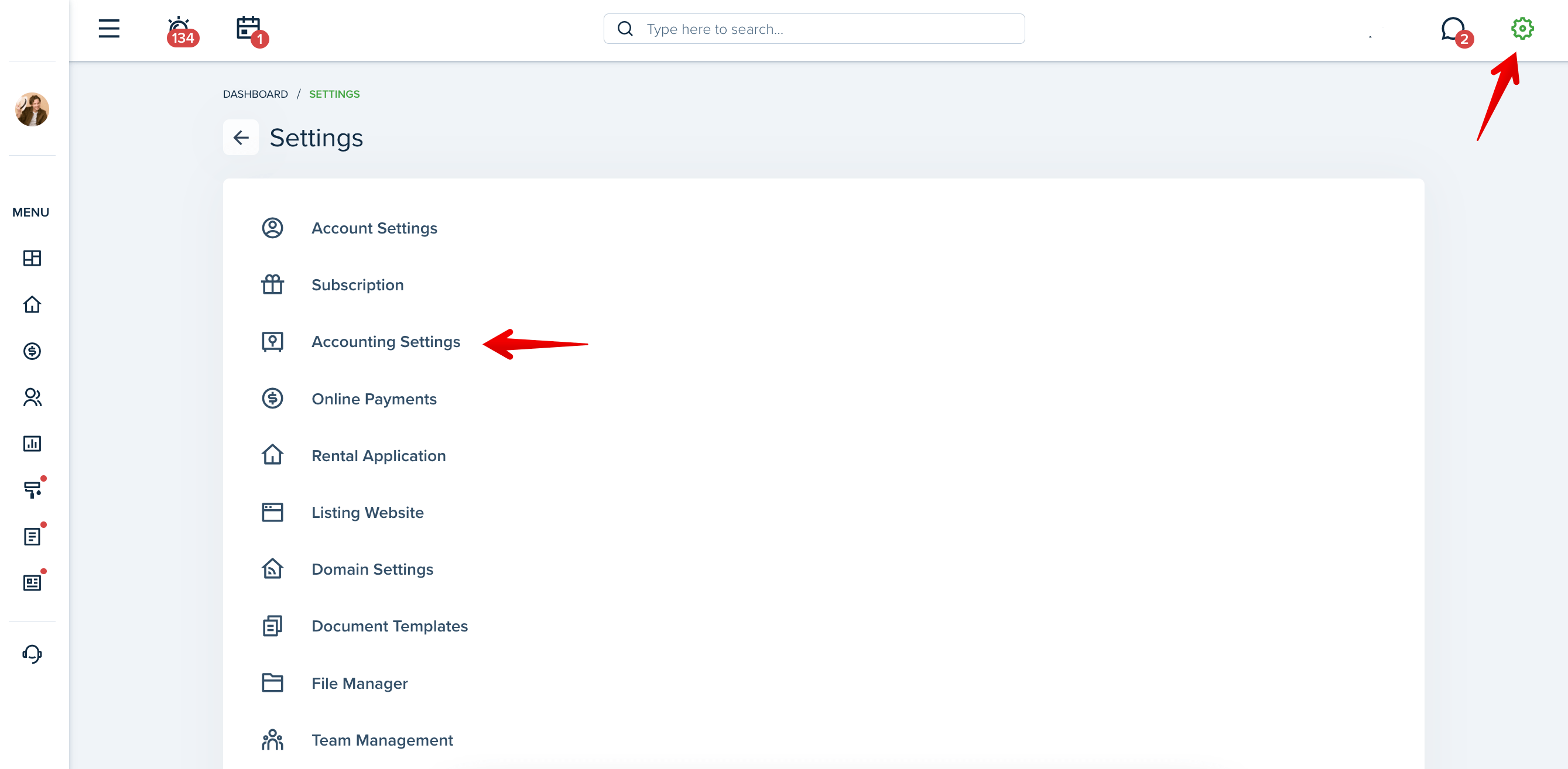The image size is (1568, 769).
Task: Open Document Templates
Action: point(389,626)
